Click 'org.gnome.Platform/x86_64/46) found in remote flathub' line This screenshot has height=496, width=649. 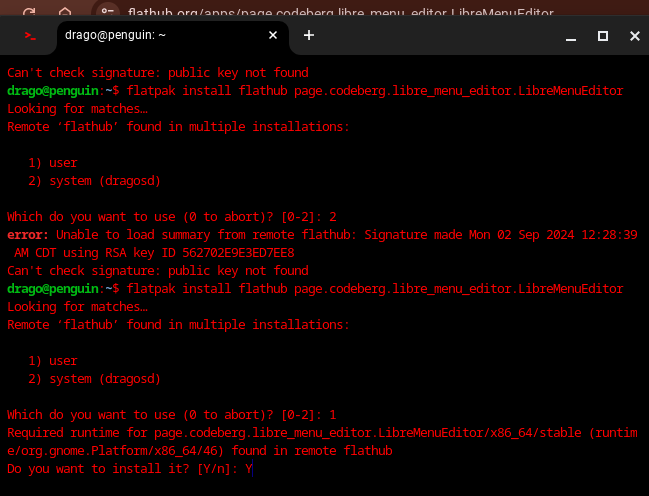[x=200, y=450]
